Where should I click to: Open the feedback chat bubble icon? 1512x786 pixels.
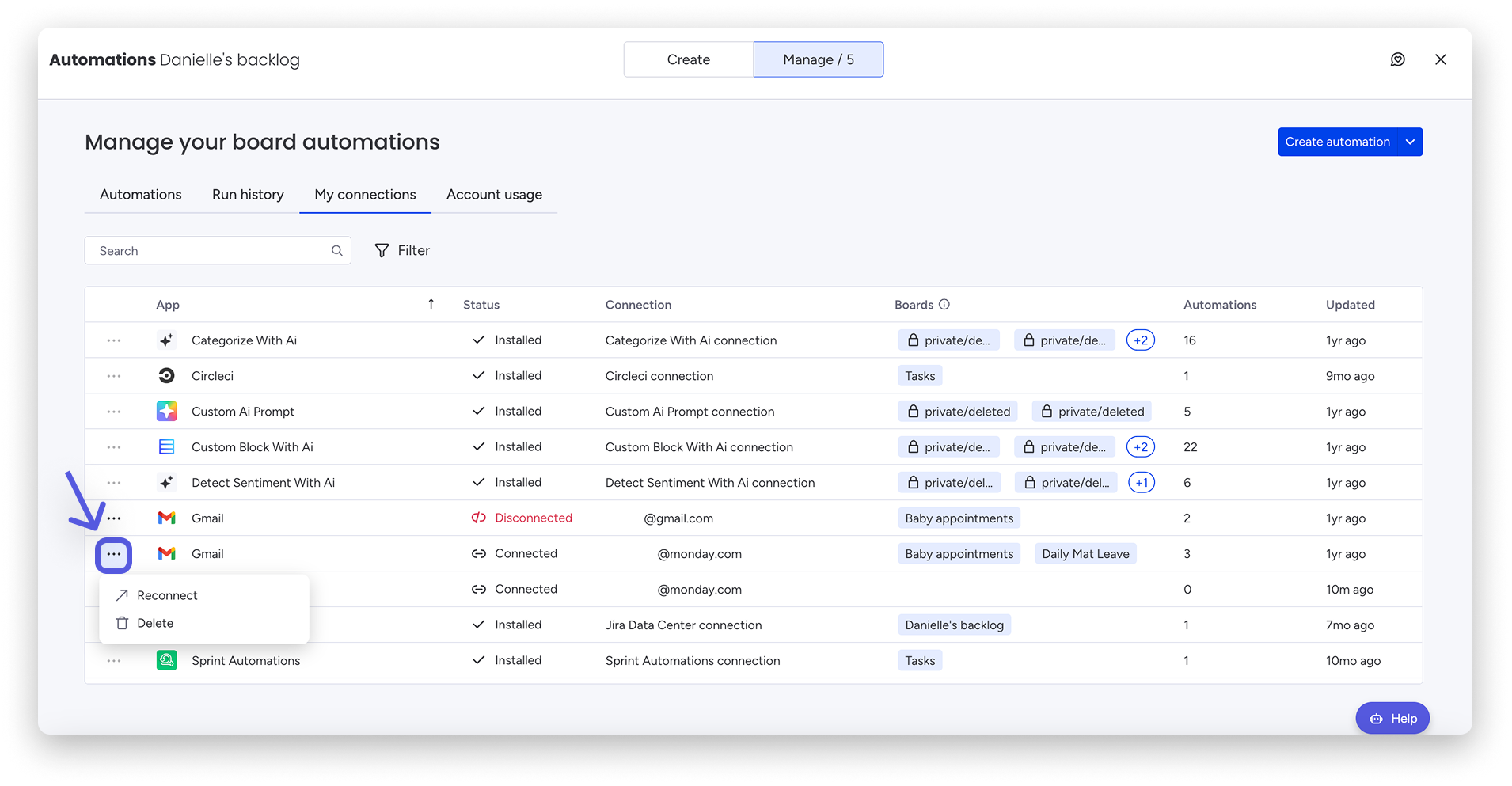(x=1397, y=59)
